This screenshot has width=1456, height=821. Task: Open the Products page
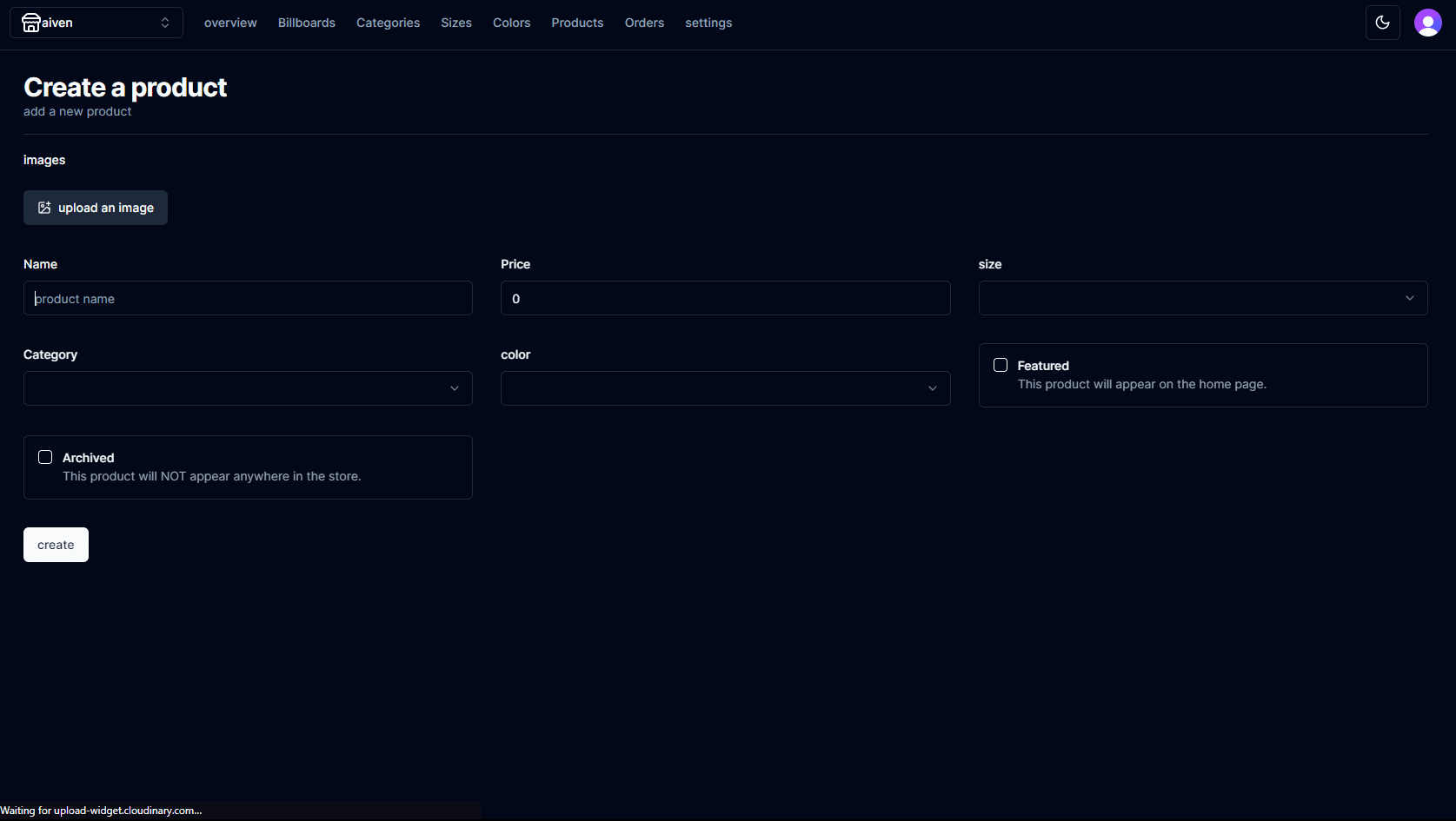(577, 23)
